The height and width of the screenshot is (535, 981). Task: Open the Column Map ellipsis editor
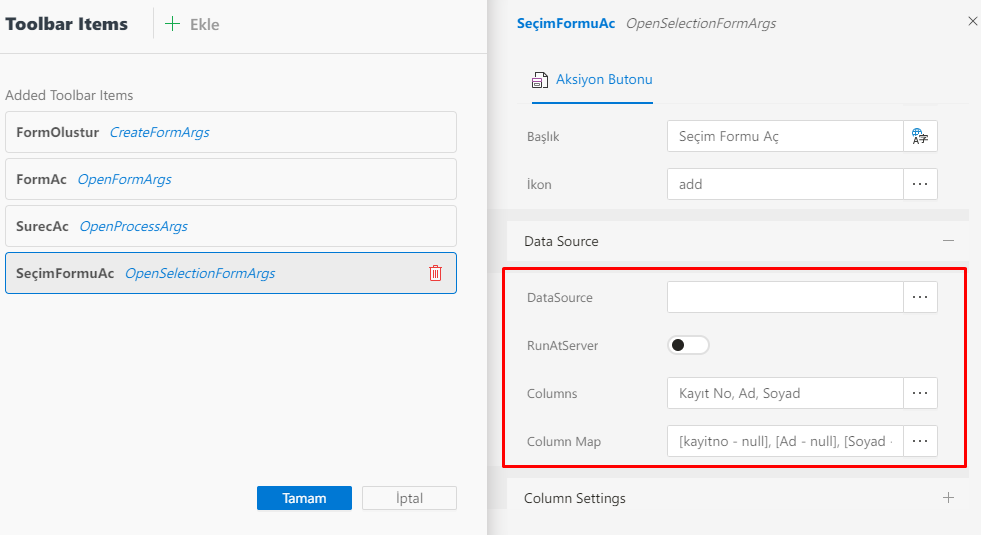[921, 441]
